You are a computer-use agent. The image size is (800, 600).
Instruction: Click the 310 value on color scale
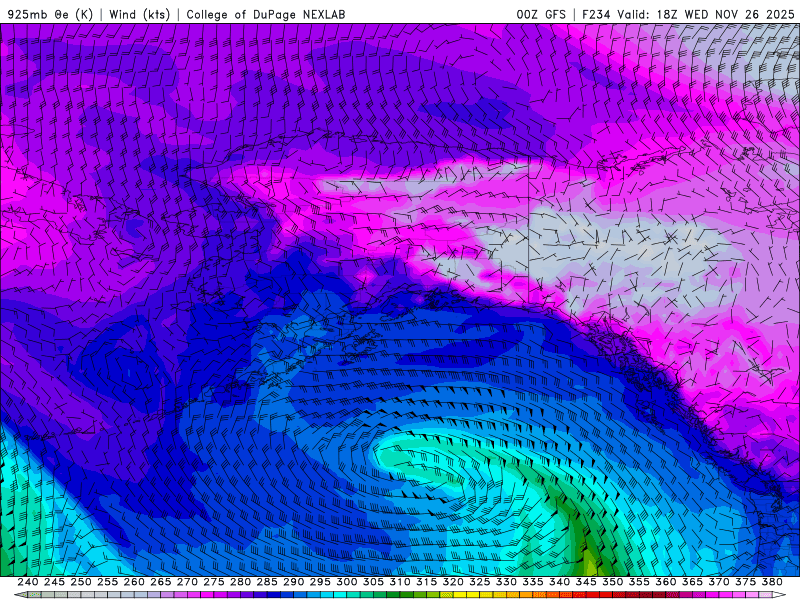pyautogui.click(x=399, y=582)
